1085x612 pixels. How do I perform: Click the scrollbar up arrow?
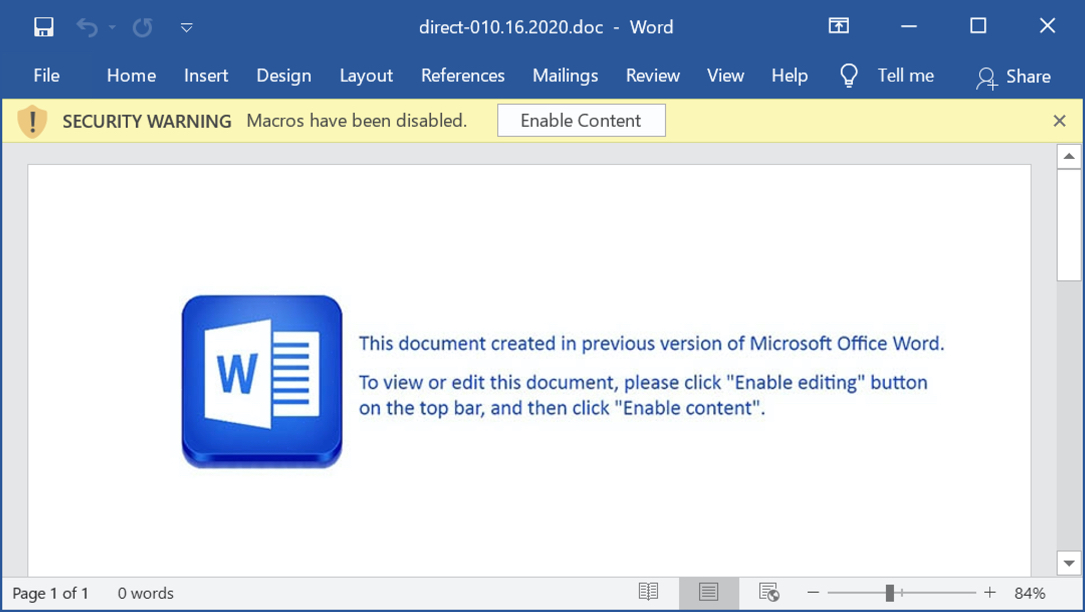[1069, 156]
